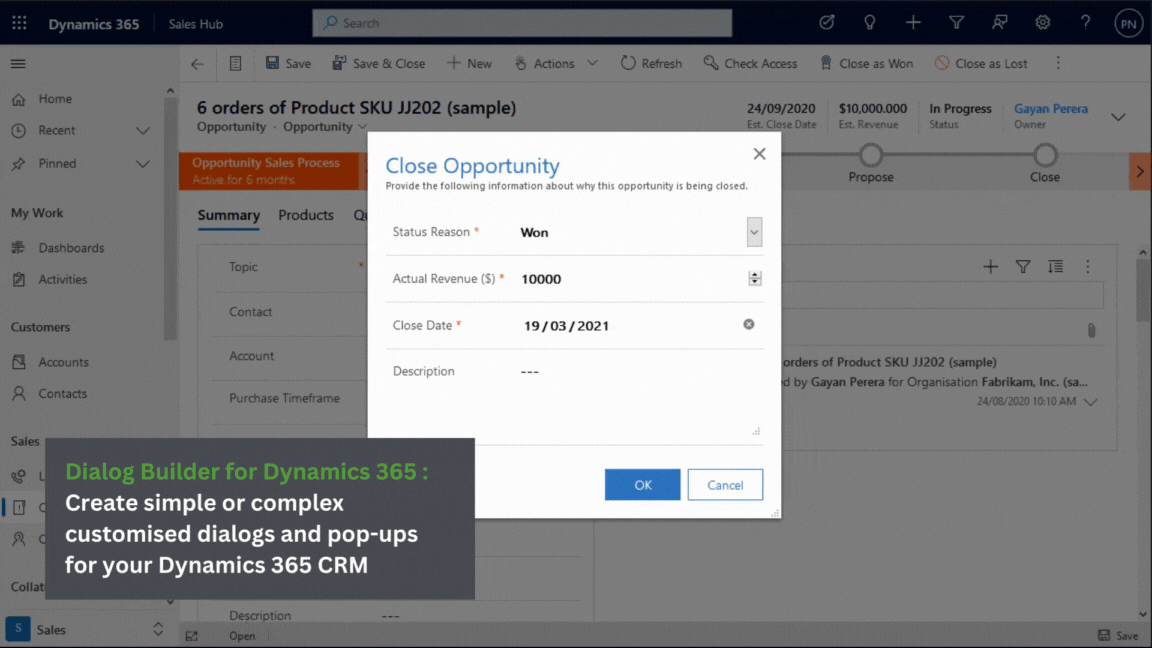Open the PN user profile avatar

point(1128,24)
